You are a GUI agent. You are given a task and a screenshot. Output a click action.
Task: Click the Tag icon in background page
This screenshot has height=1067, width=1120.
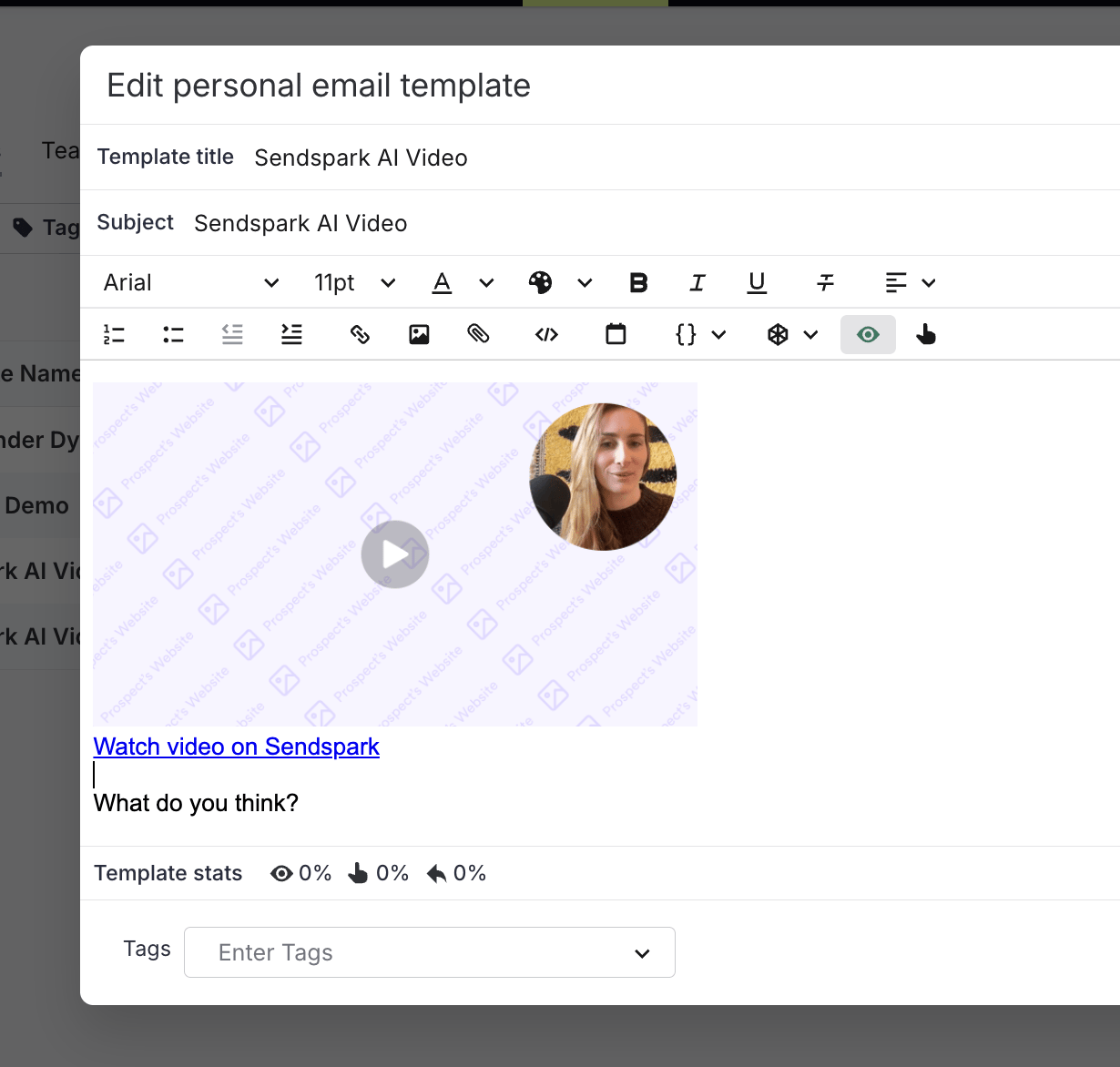click(24, 228)
